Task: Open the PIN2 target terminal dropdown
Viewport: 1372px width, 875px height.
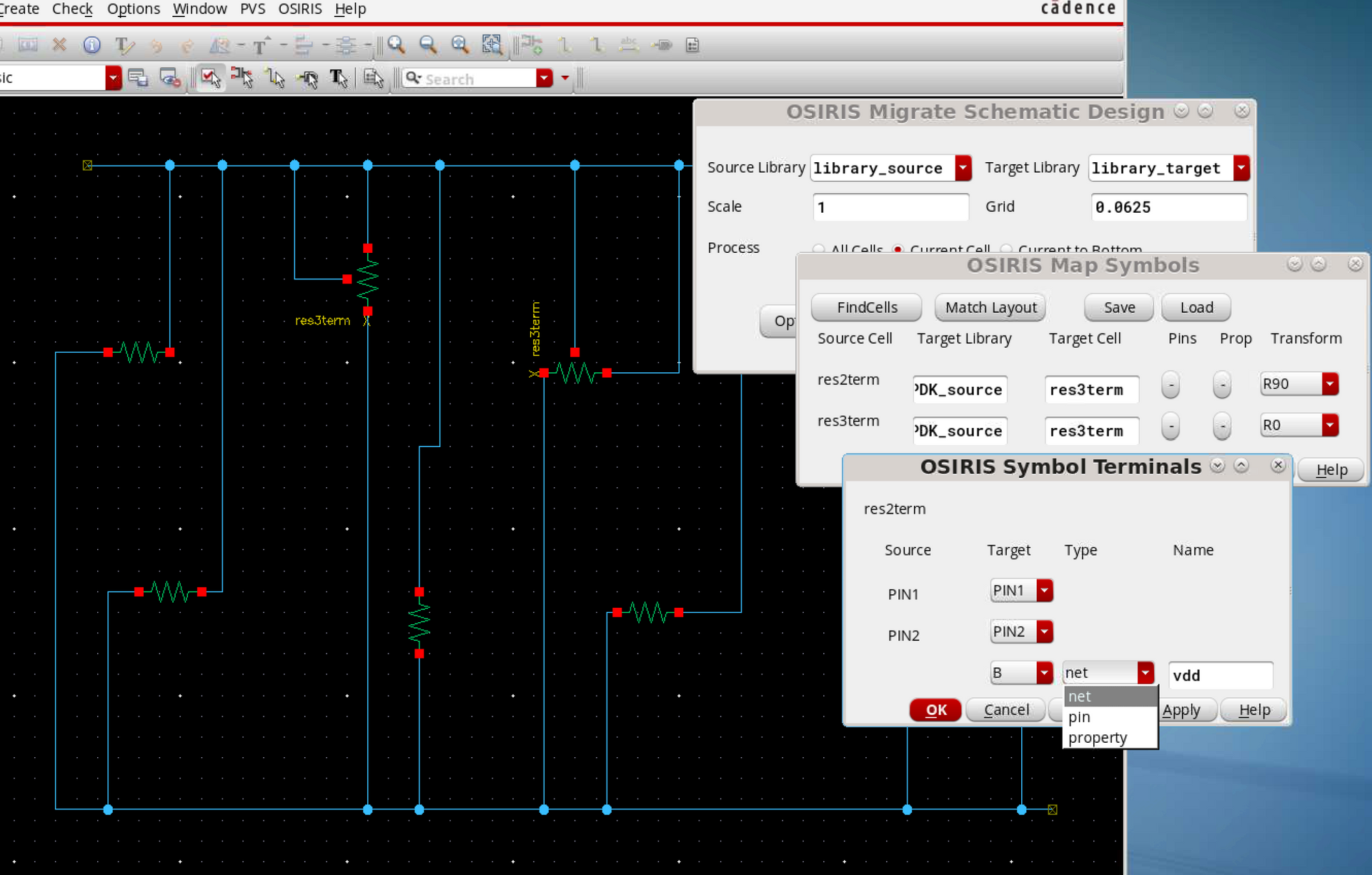Action: point(1044,632)
